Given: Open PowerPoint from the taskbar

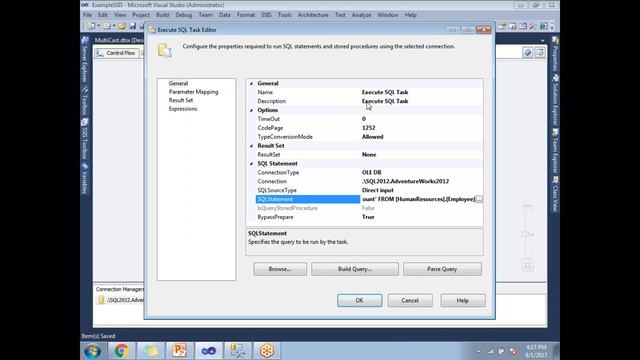Looking at the screenshot, I should [x=179, y=351].
